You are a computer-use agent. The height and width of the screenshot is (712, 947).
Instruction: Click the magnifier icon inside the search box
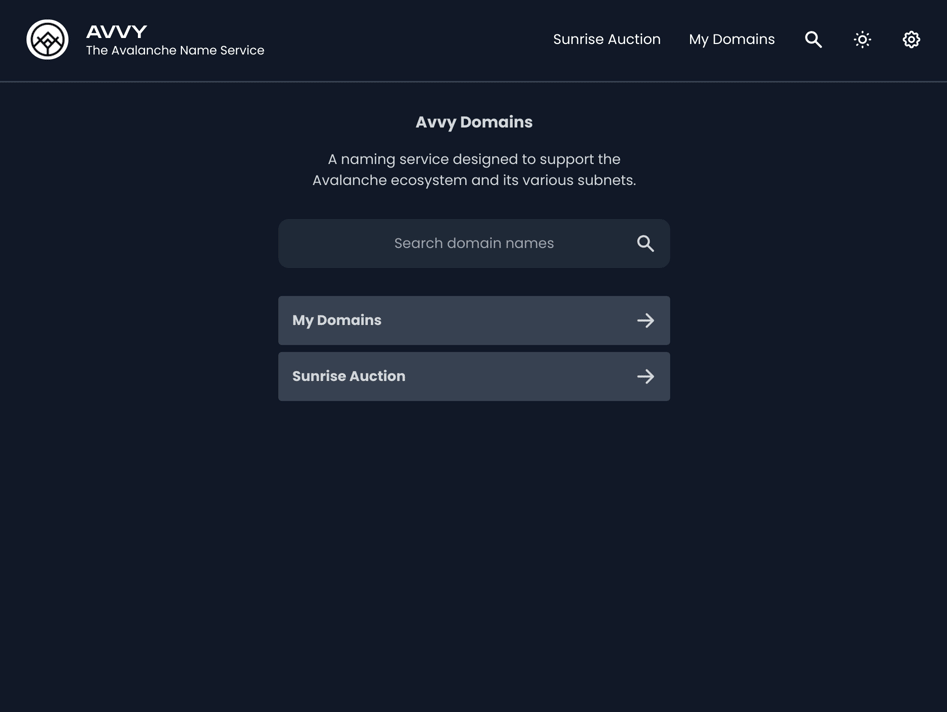click(645, 243)
